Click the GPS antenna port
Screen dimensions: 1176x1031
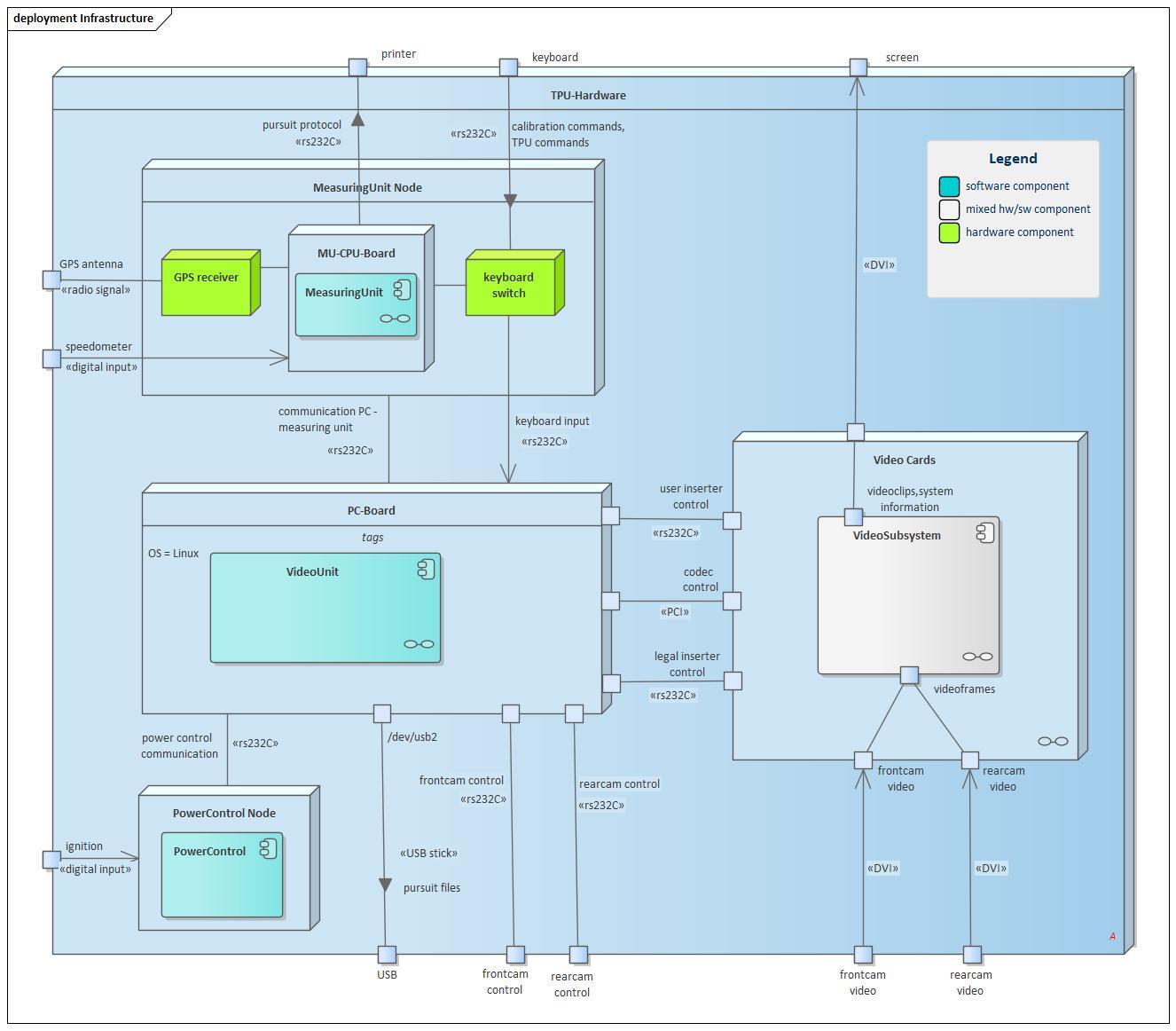52,280
